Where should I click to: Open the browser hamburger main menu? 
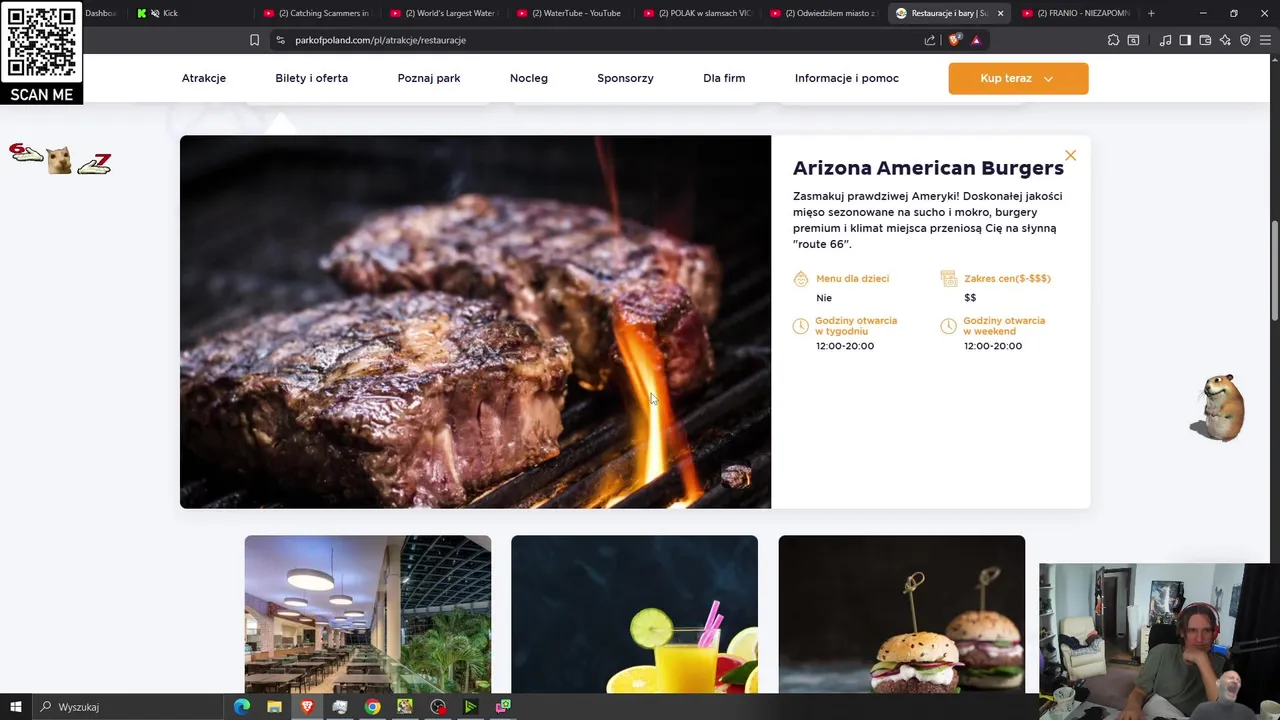(1265, 40)
